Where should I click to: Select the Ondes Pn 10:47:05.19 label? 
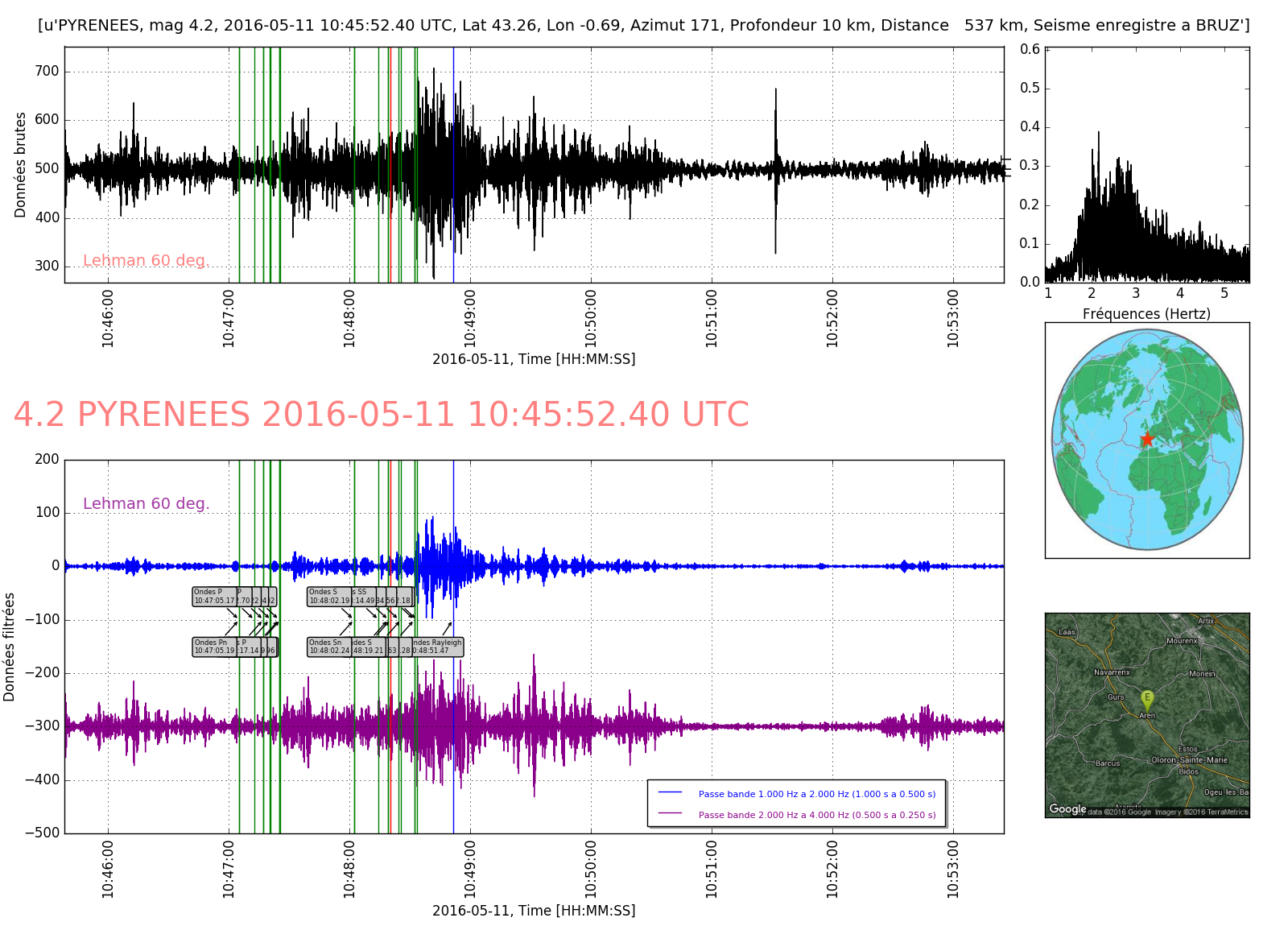coord(213,647)
